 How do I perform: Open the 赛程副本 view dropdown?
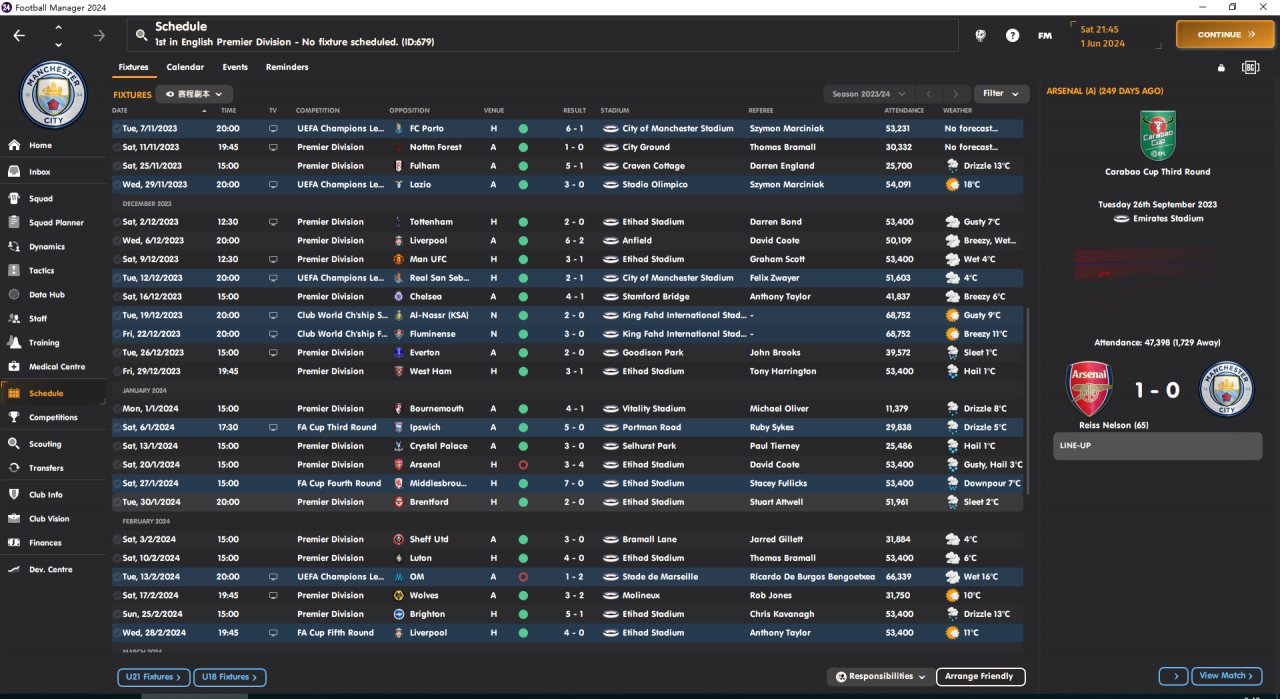194,94
